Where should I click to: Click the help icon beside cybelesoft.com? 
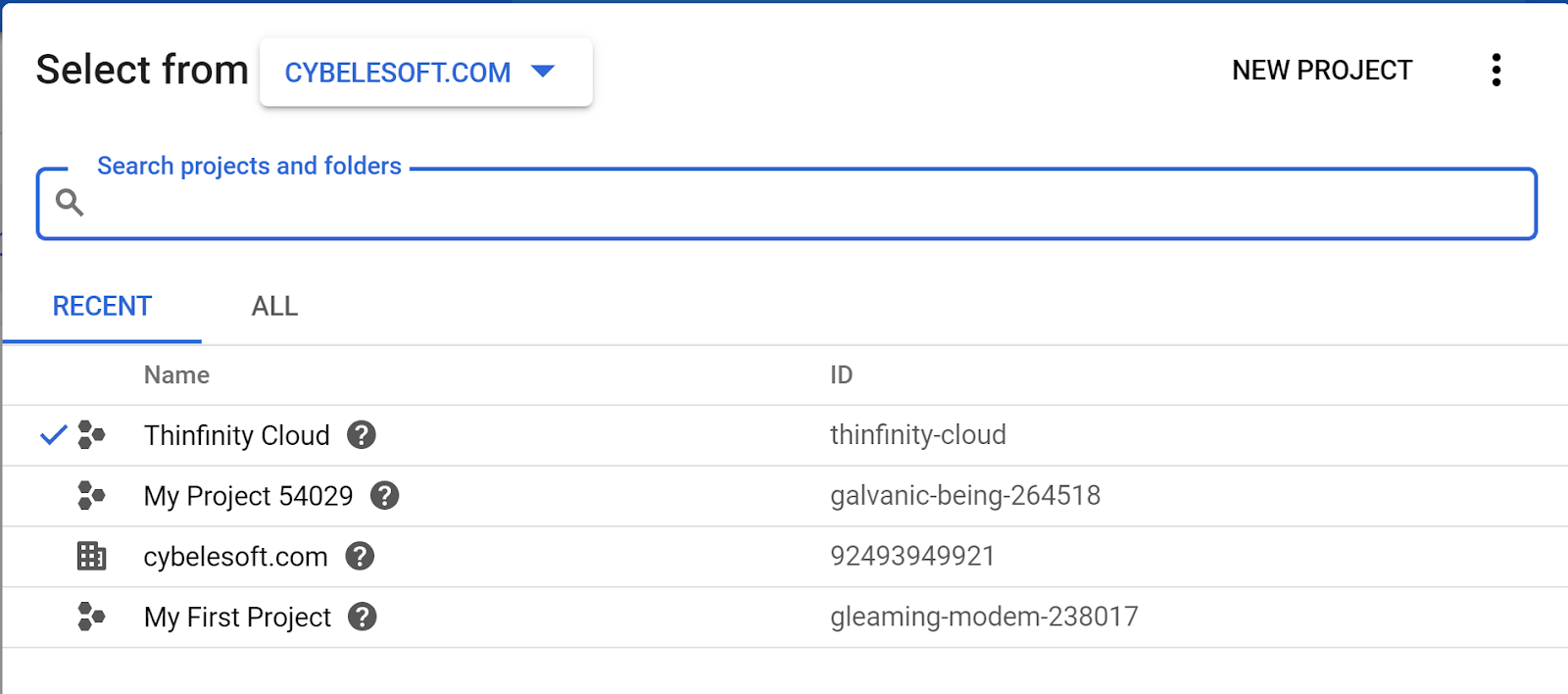360,556
